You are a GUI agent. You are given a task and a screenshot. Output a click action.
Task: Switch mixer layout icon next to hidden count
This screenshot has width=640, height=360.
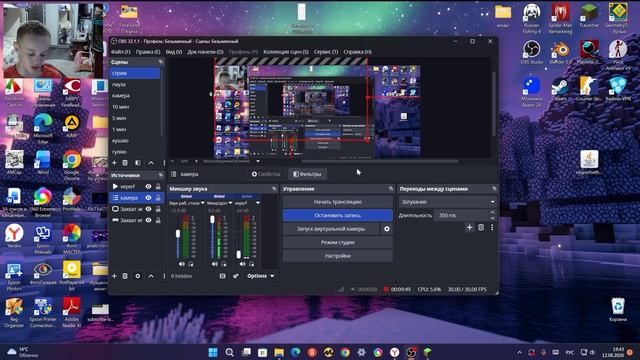click(222, 276)
